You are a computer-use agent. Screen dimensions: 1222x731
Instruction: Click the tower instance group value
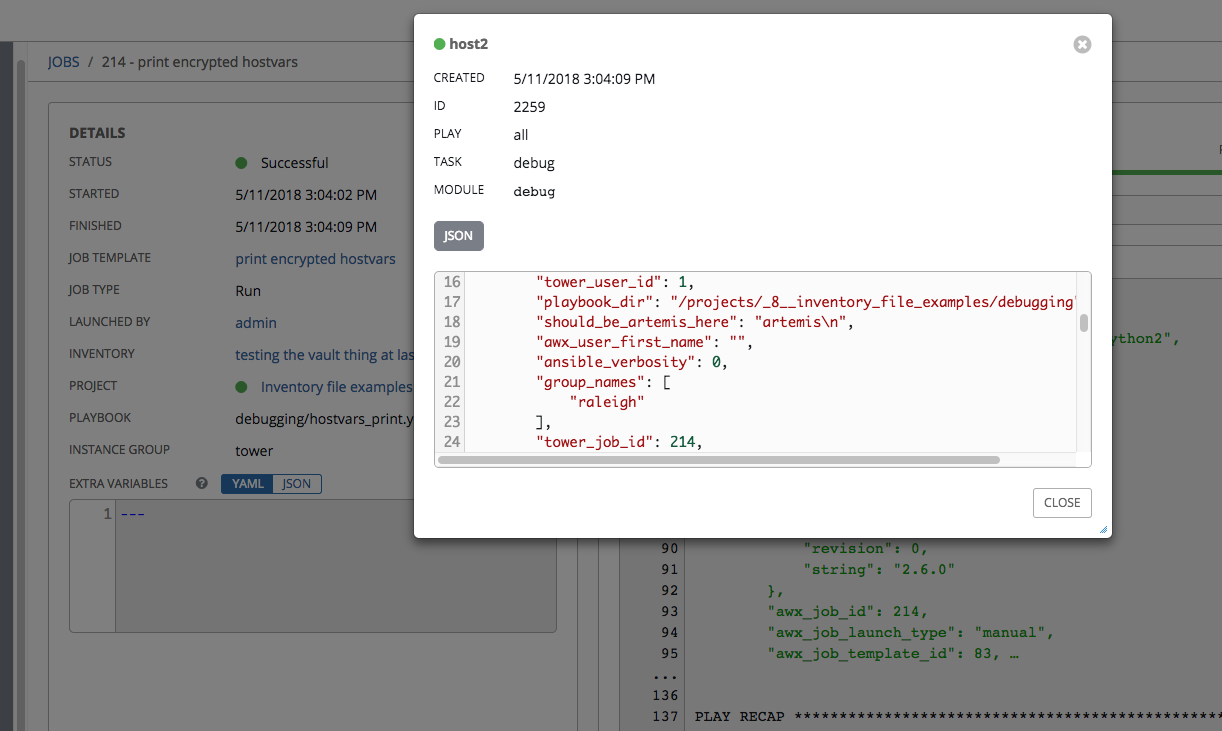254,451
